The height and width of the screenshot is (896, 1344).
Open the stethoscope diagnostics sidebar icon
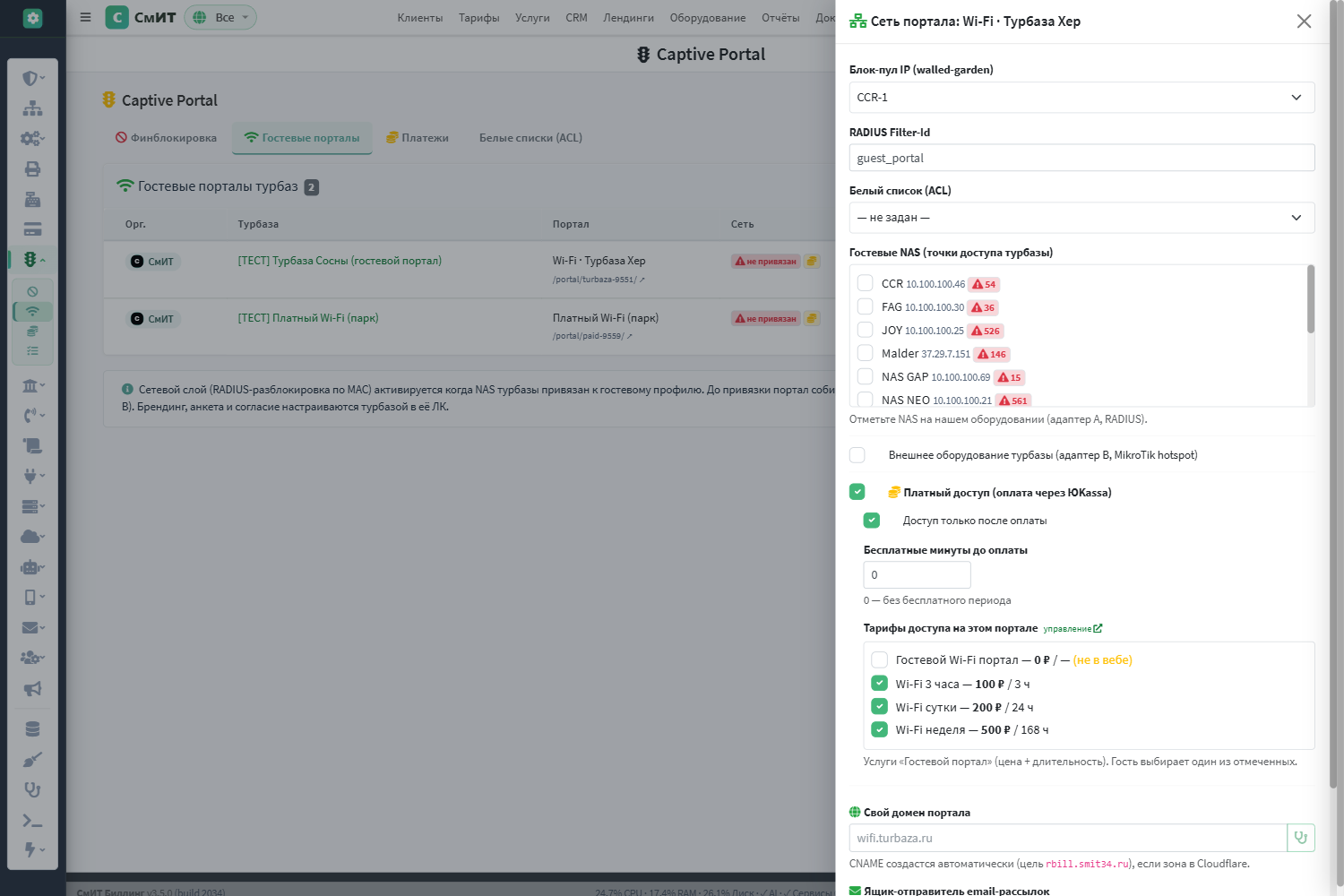click(32, 790)
